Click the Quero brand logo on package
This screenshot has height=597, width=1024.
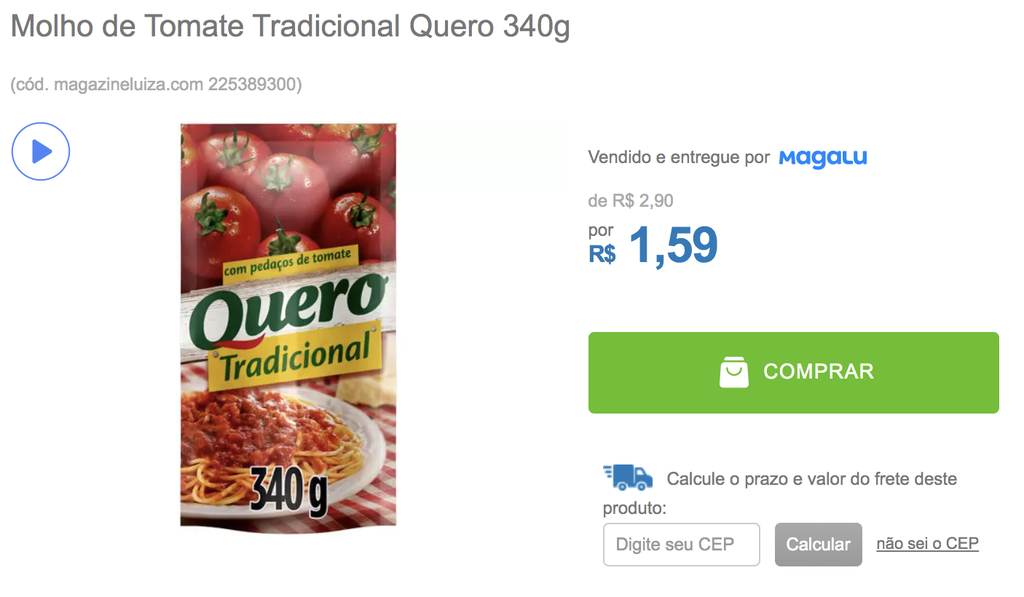click(x=287, y=310)
